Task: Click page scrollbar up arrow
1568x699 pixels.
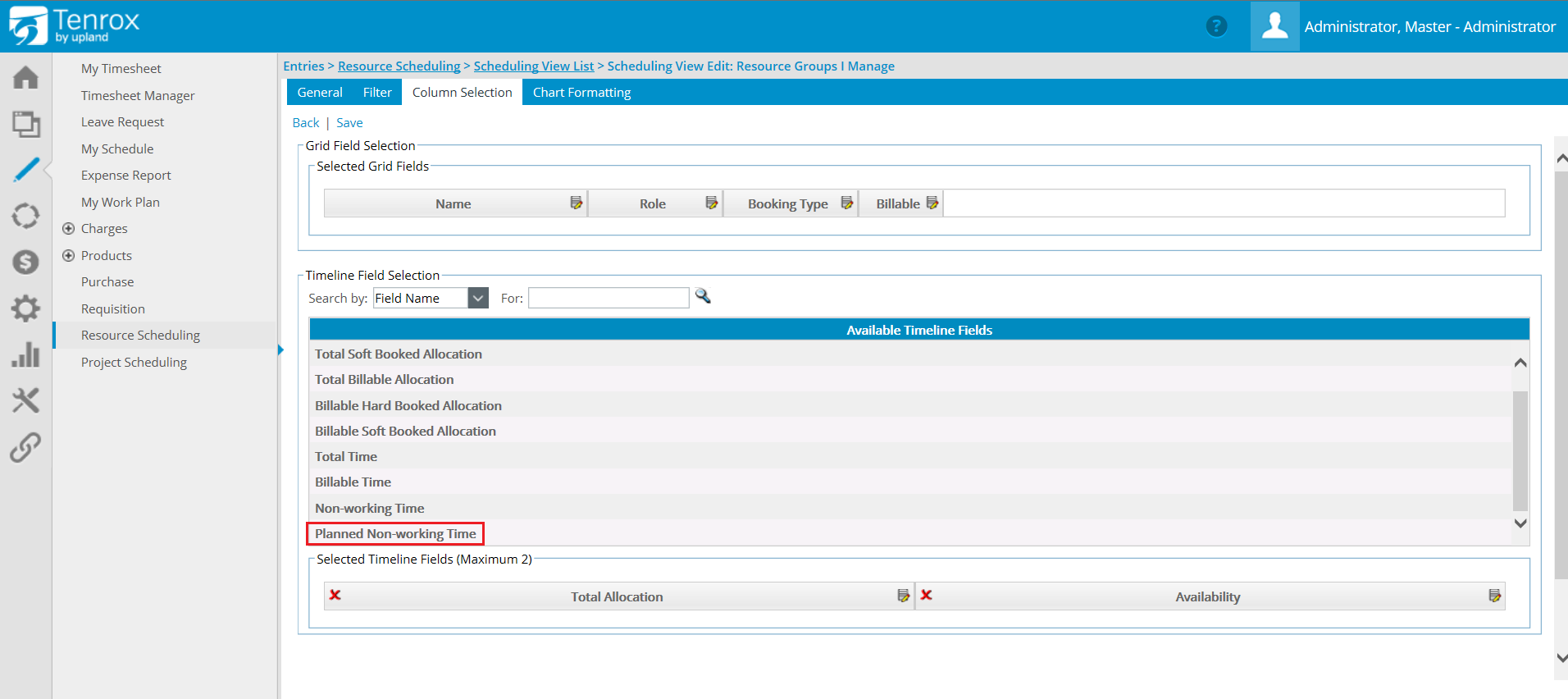Action: [x=1561, y=158]
